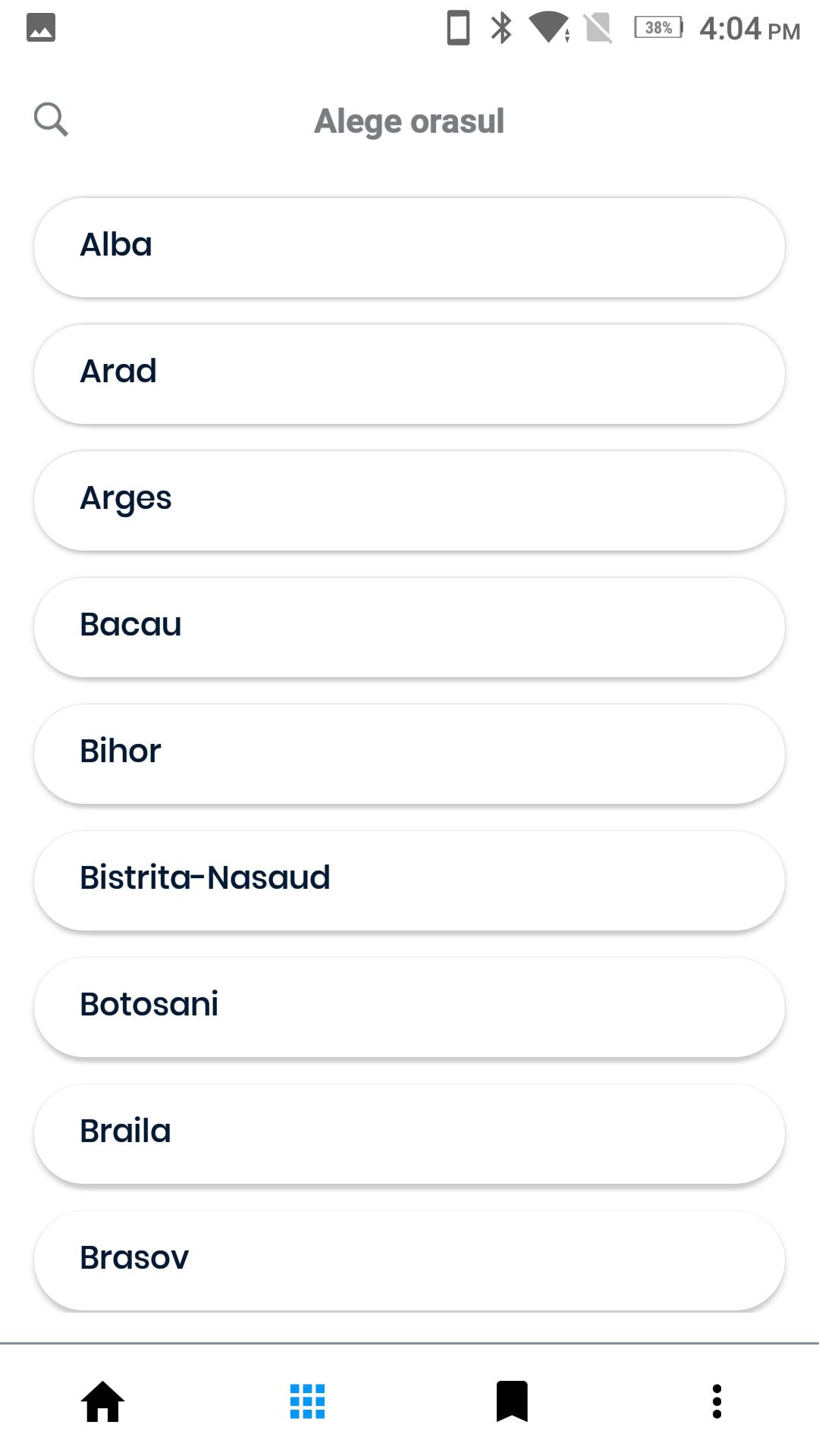Tap the Wi-Fi signal status icon
This screenshot has height=1456, width=819.
tap(550, 28)
